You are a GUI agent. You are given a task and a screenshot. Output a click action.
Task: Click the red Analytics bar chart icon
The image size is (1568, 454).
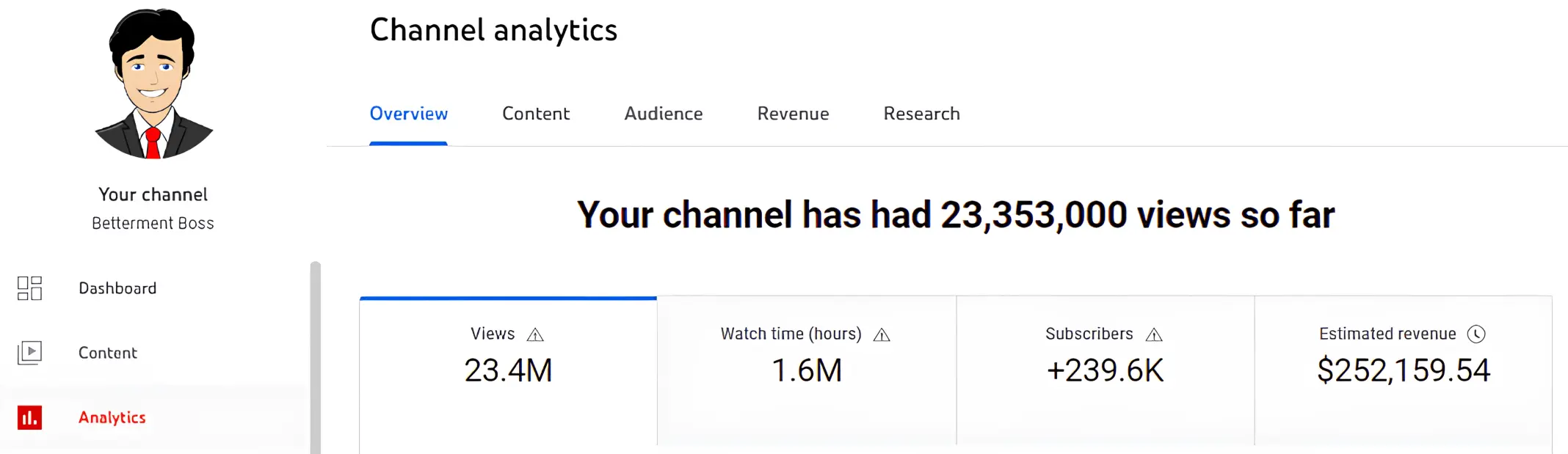[x=29, y=417]
